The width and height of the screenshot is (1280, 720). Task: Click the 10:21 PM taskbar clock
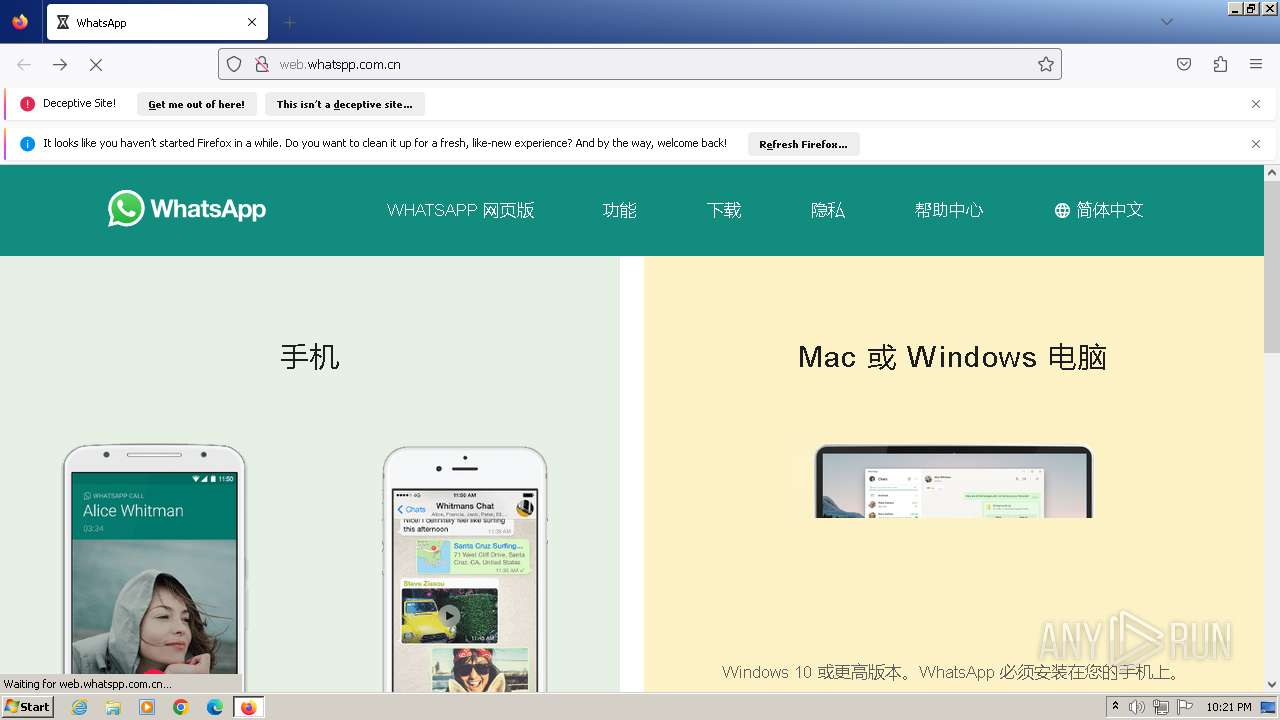(x=1229, y=707)
